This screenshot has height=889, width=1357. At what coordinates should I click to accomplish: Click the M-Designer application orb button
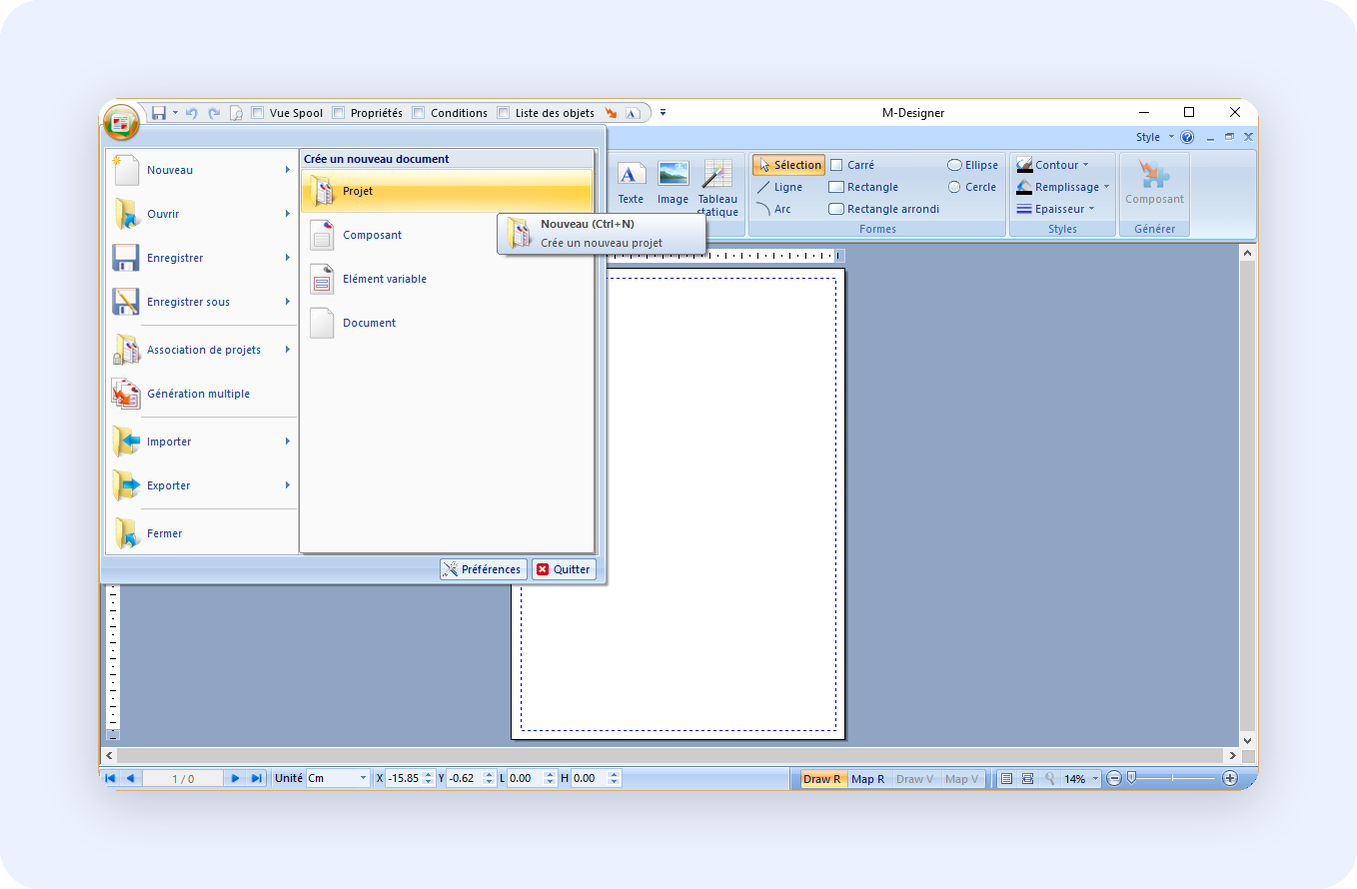click(x=121, y=122)
